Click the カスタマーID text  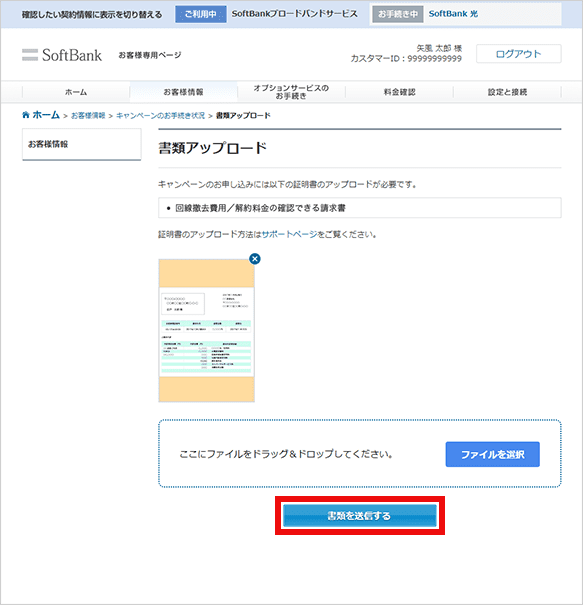(406, 59)
